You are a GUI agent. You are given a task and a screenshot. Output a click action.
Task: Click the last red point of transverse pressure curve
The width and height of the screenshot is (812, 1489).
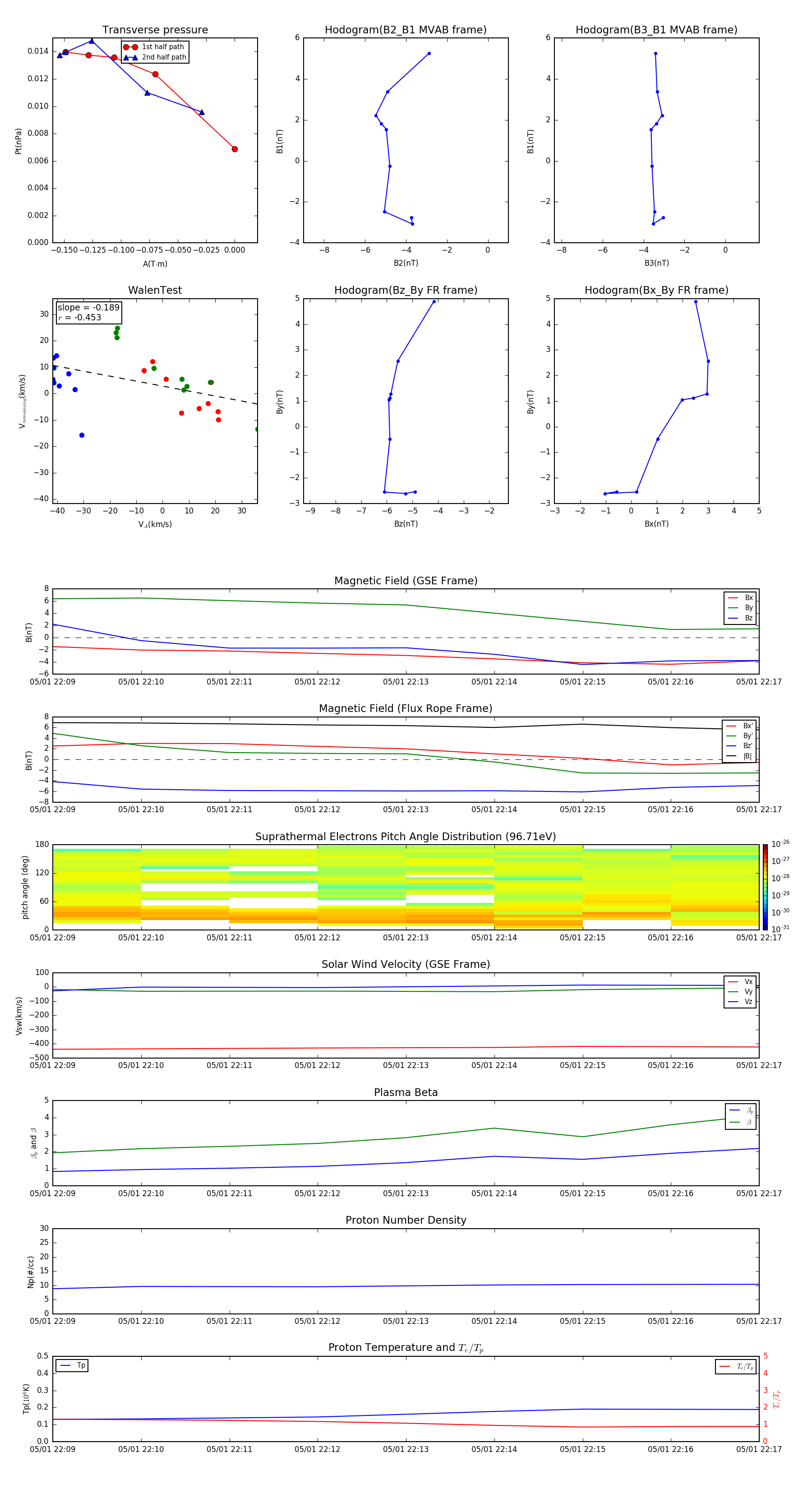click(x=235, y=149)
